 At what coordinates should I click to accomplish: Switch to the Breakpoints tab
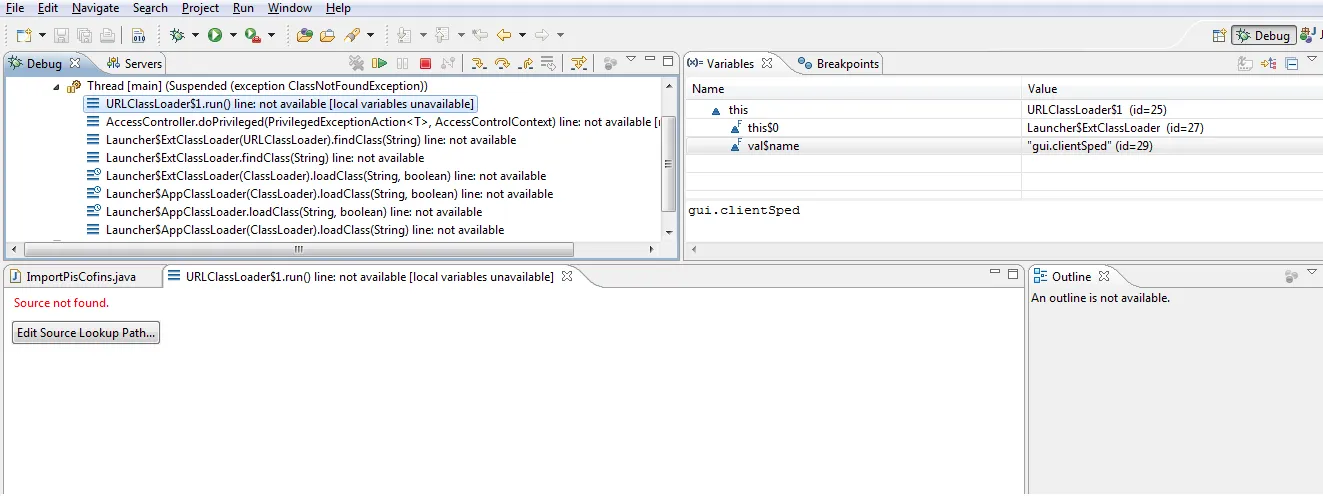click(x=838, y=63)
